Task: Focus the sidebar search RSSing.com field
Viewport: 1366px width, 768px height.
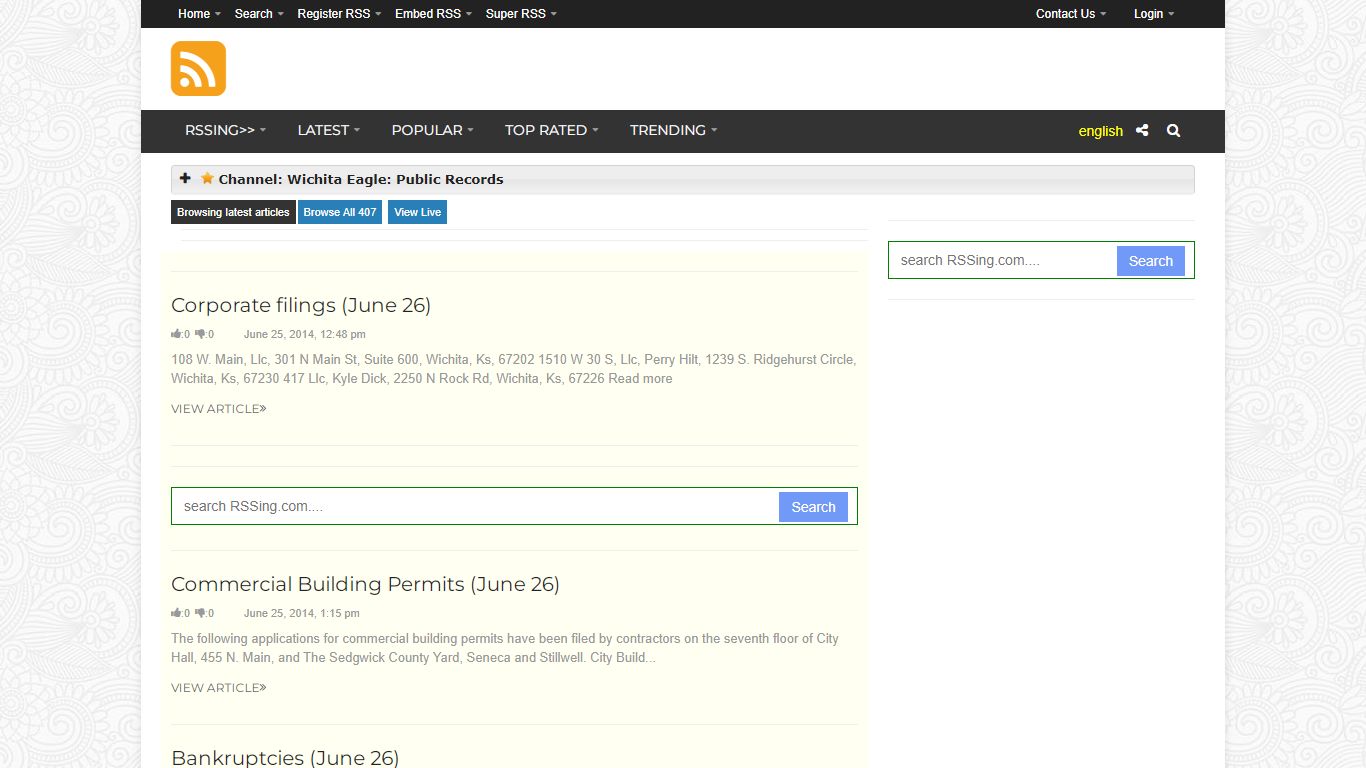Action: pyautogui.click(x=1003, y=260)
